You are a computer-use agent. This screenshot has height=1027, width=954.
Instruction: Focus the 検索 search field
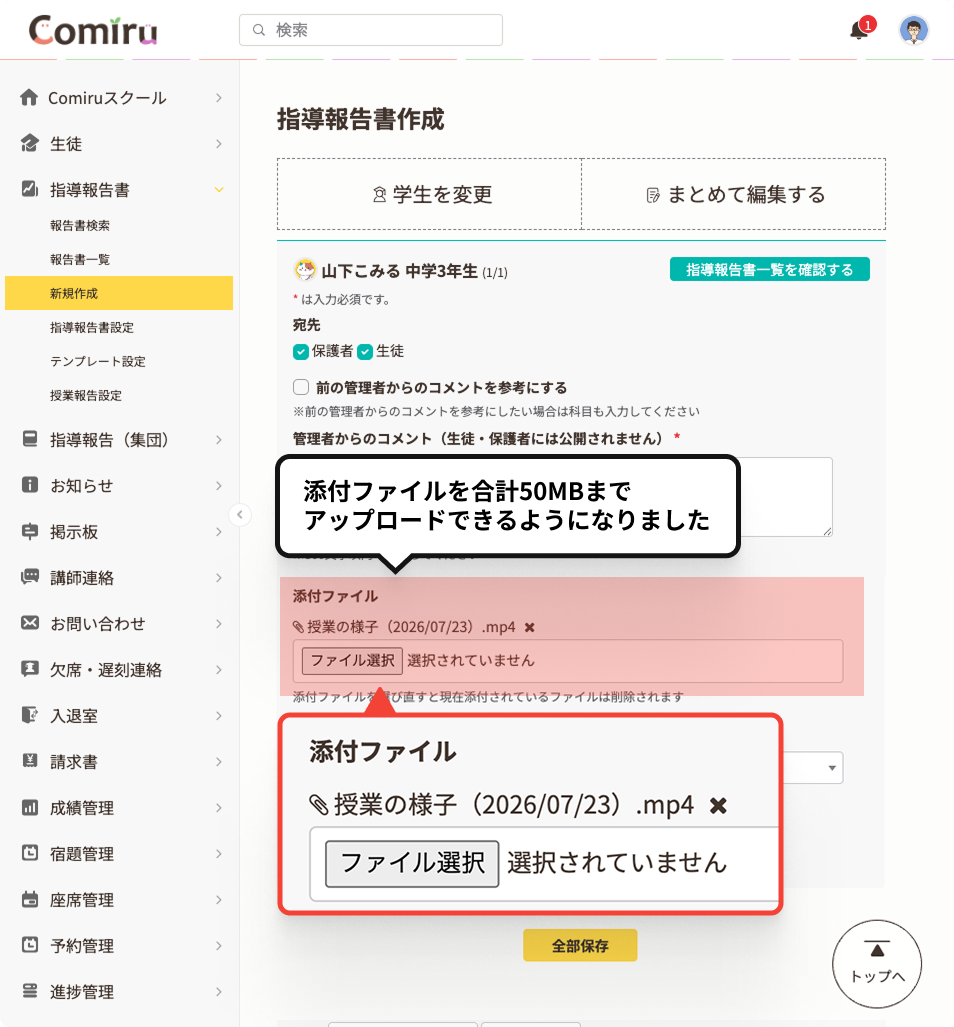pos(371,30)
